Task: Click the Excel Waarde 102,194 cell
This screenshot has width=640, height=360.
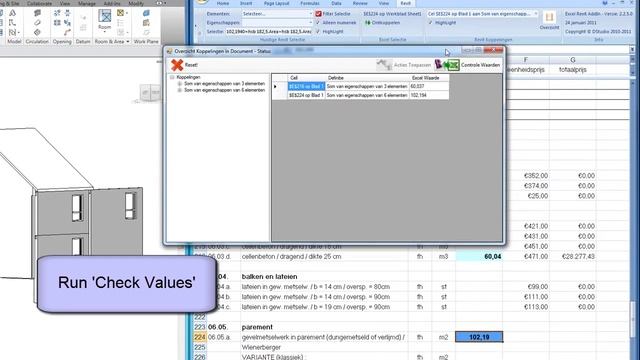Action: point(429,95)
